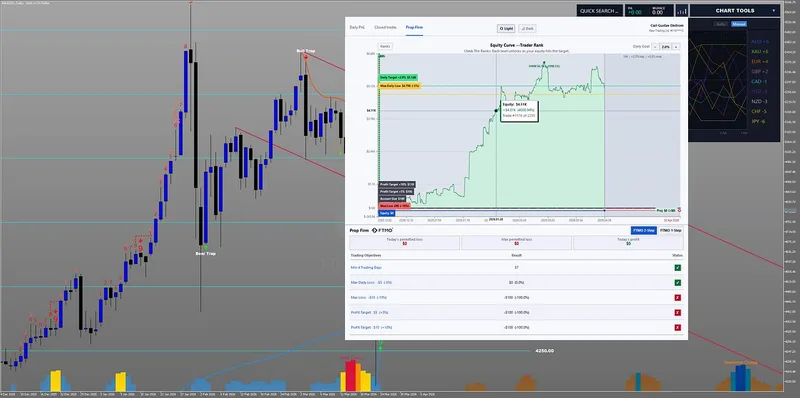Click the Max Daily Loss yellow label on chart

click(x=400, y=86)
